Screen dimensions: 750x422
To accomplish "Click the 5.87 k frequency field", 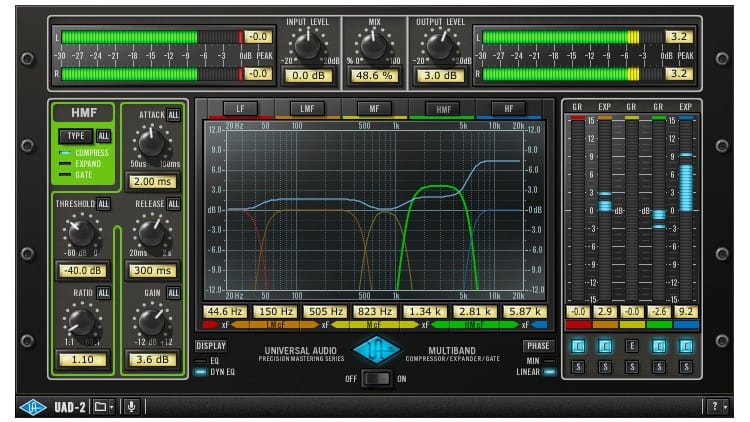I will point(525,311).
